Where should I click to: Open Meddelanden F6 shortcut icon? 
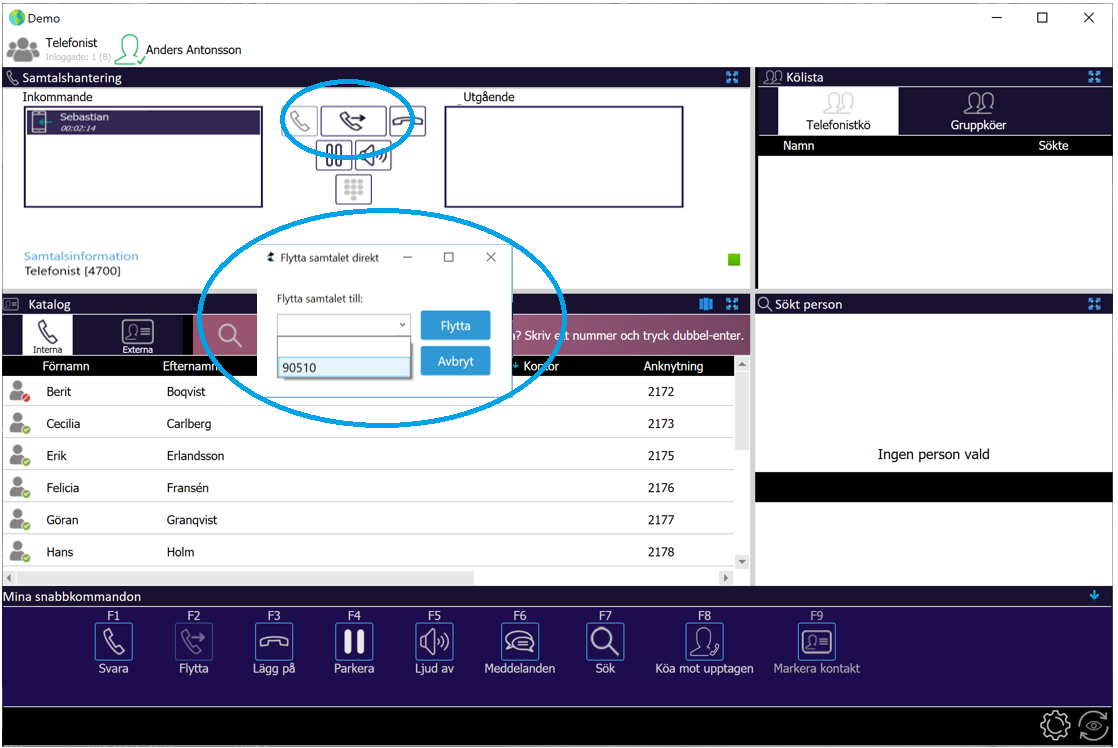[520, 642]
